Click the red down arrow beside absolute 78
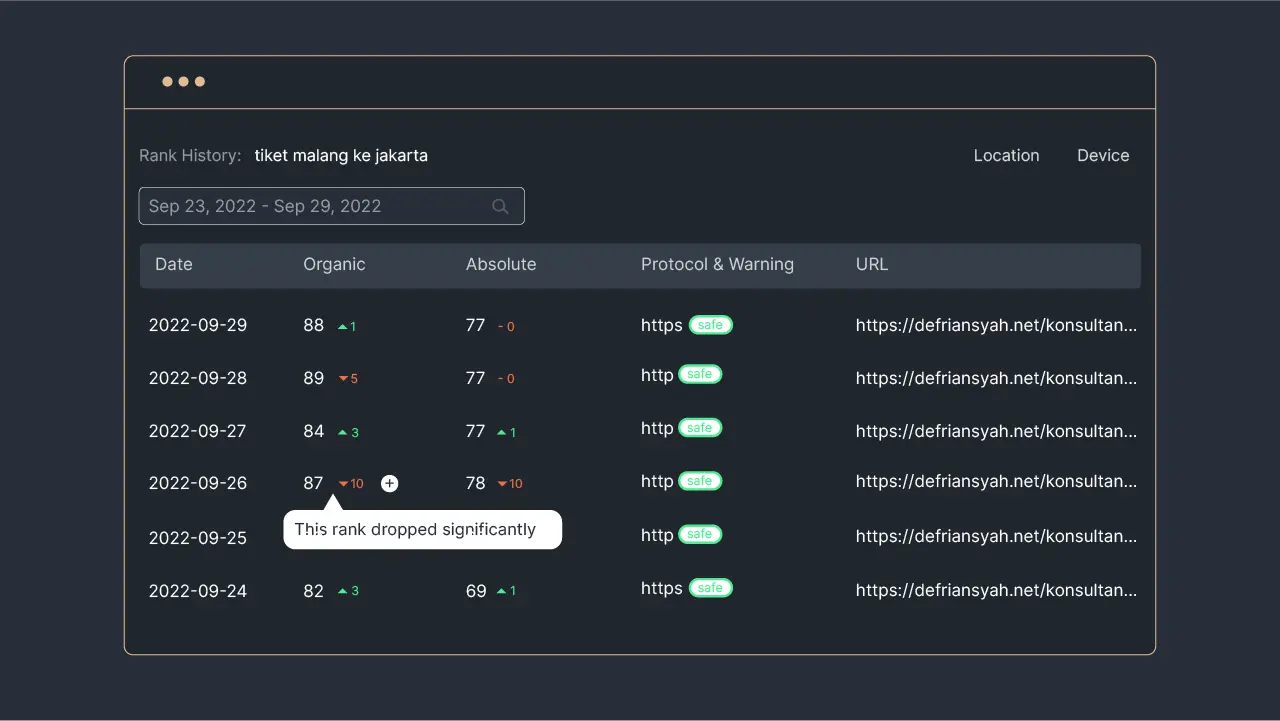This screenshot has height=721, width=1280. (x=502, y=484)
